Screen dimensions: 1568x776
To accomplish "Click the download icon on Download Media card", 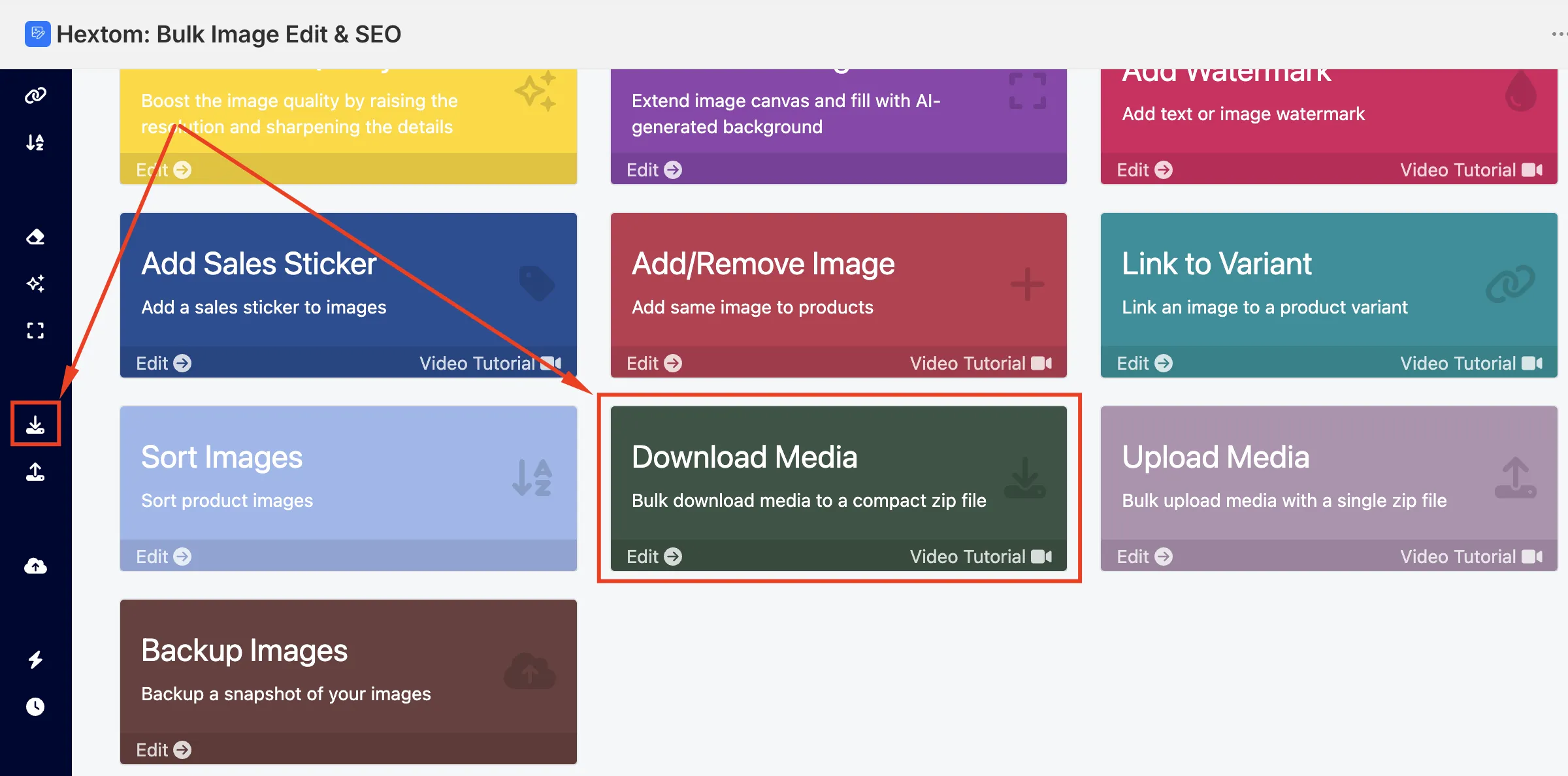I will [1024, 477].
